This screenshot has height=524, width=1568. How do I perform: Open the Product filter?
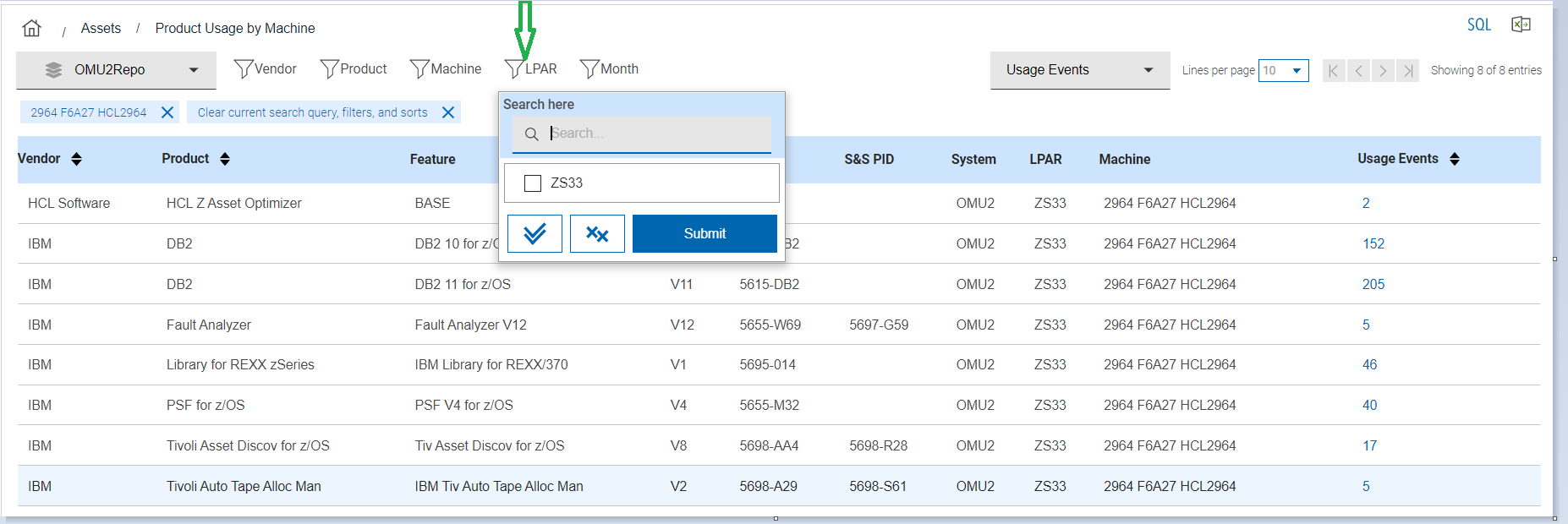(353, 69)
